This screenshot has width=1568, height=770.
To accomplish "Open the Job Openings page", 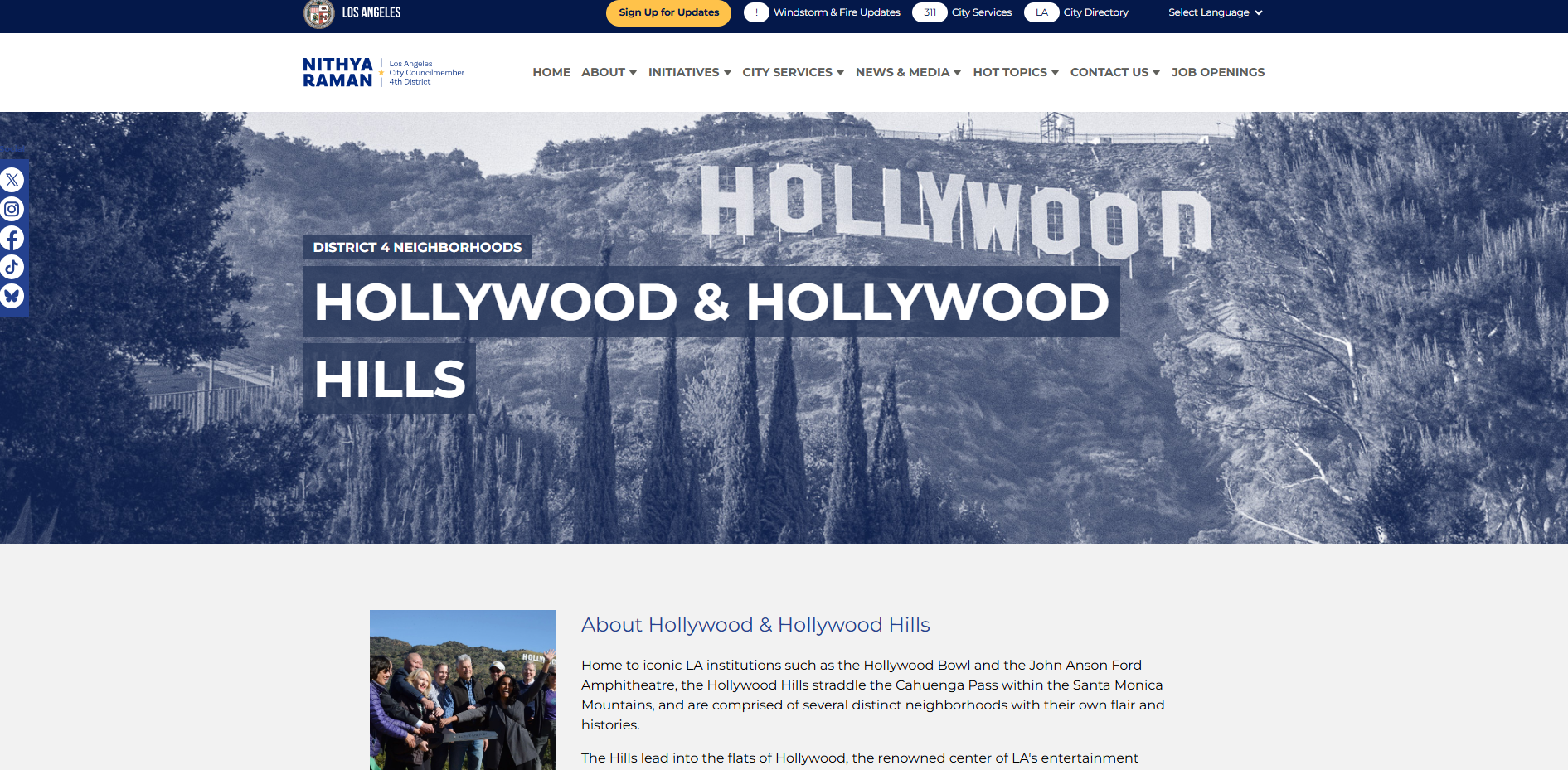I will click(1217, 72).
